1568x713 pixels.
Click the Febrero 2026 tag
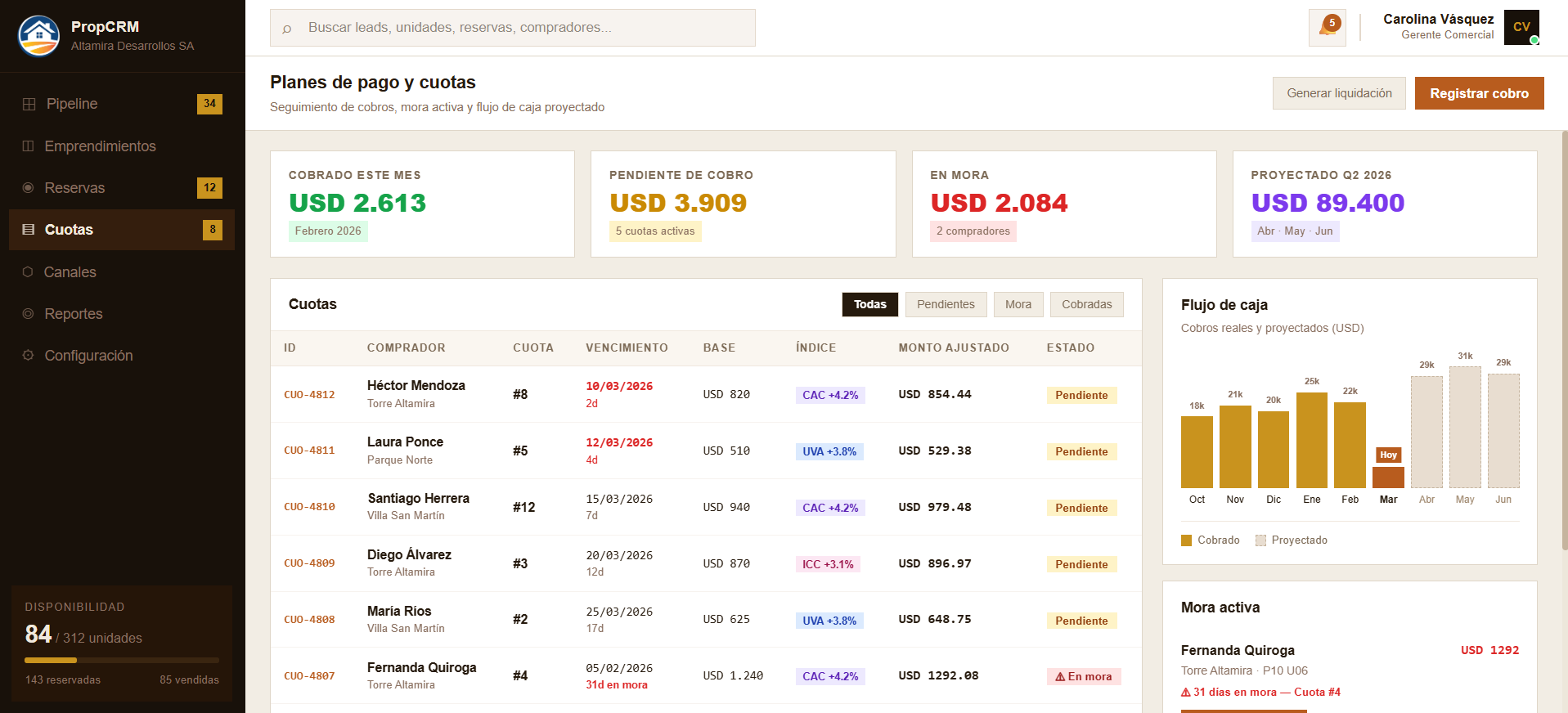click(328, 231)
